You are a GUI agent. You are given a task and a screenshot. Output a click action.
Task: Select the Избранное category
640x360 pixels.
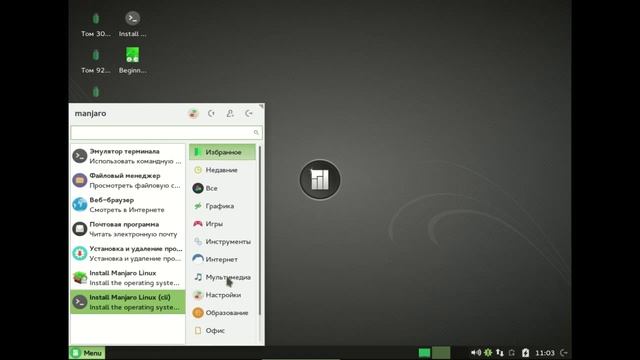click(x=222, y=152)
